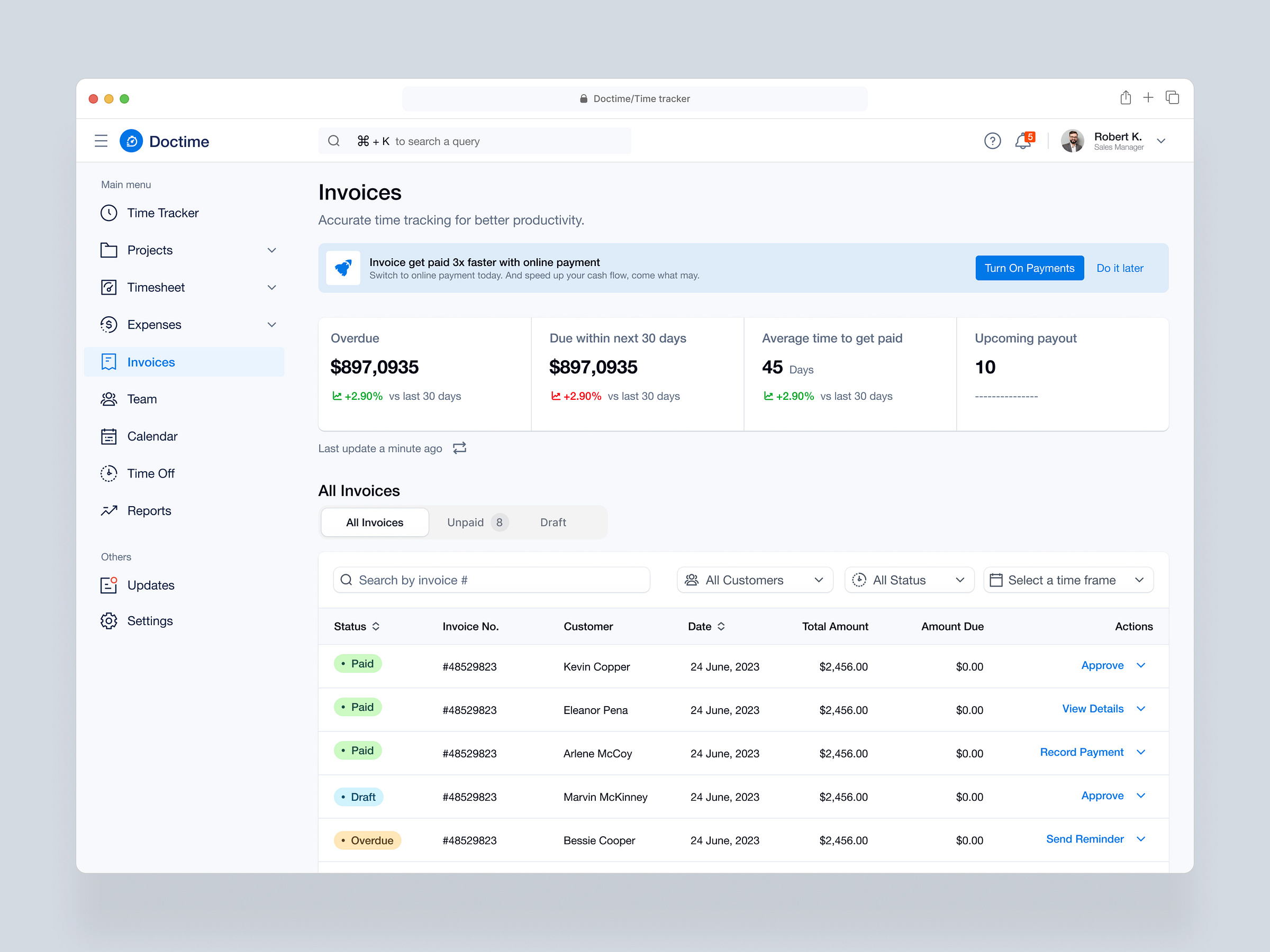Click the Turn On Payments button
Viewport: 1270px width, 952px height.
1029,268
